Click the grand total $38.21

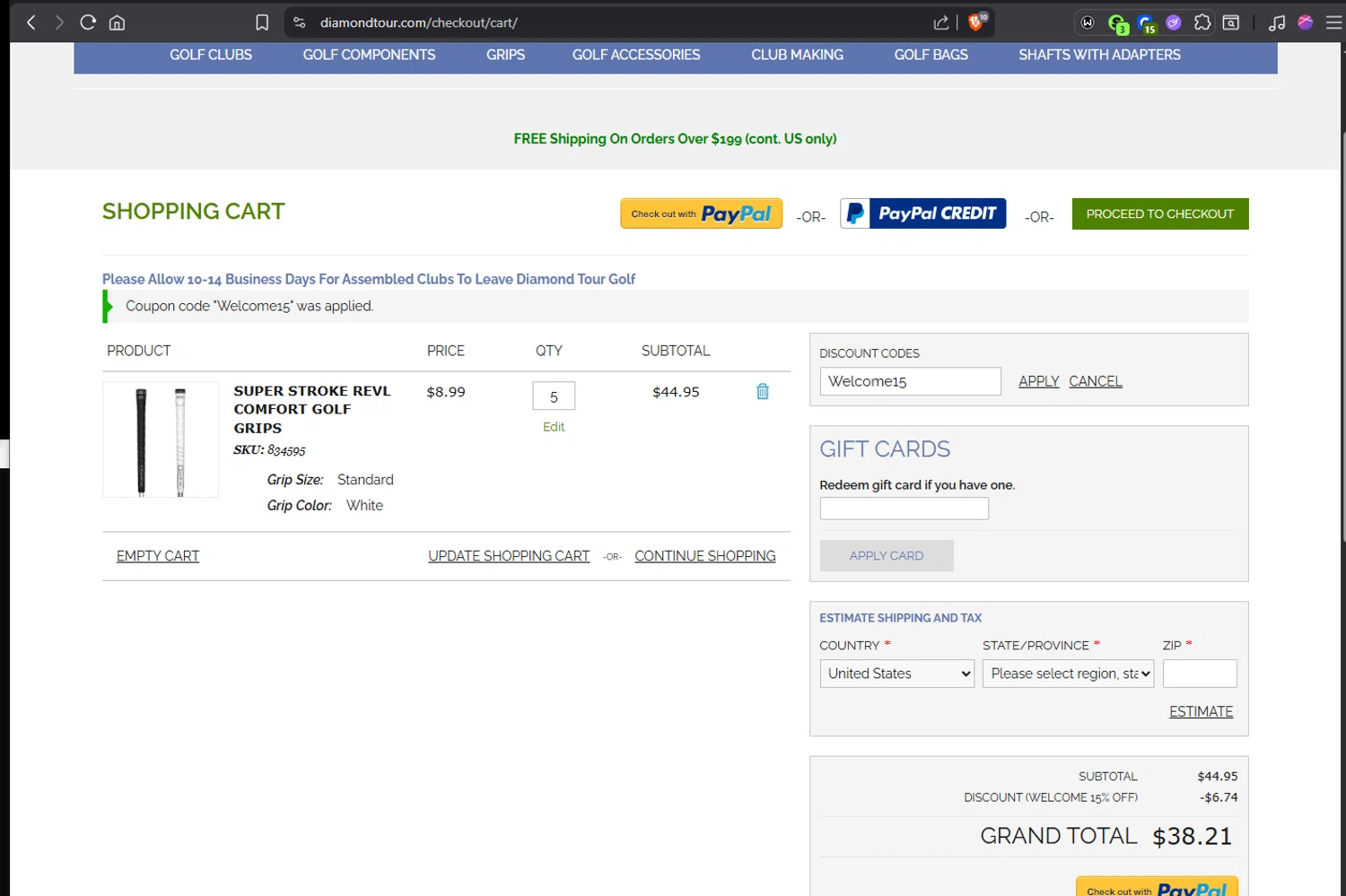pos(1192,836)
